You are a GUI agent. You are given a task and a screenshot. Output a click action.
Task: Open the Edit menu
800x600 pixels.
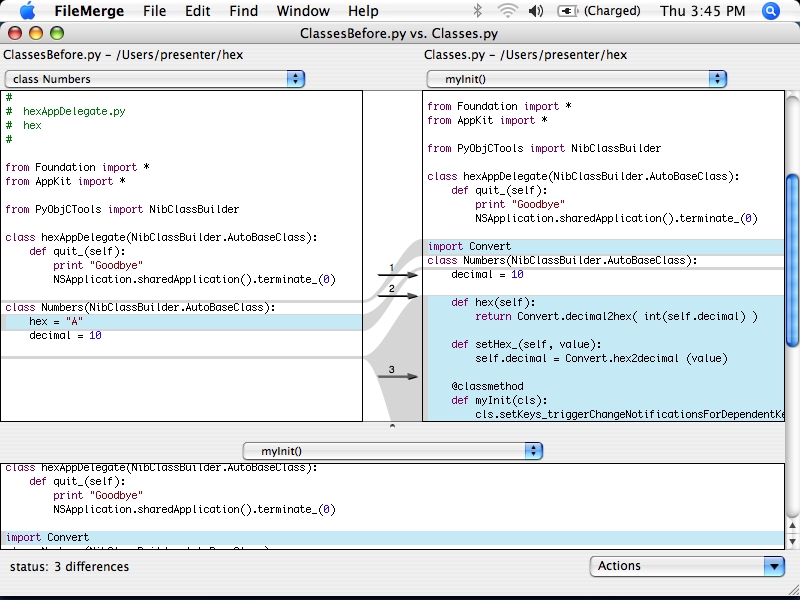point(197,11)
